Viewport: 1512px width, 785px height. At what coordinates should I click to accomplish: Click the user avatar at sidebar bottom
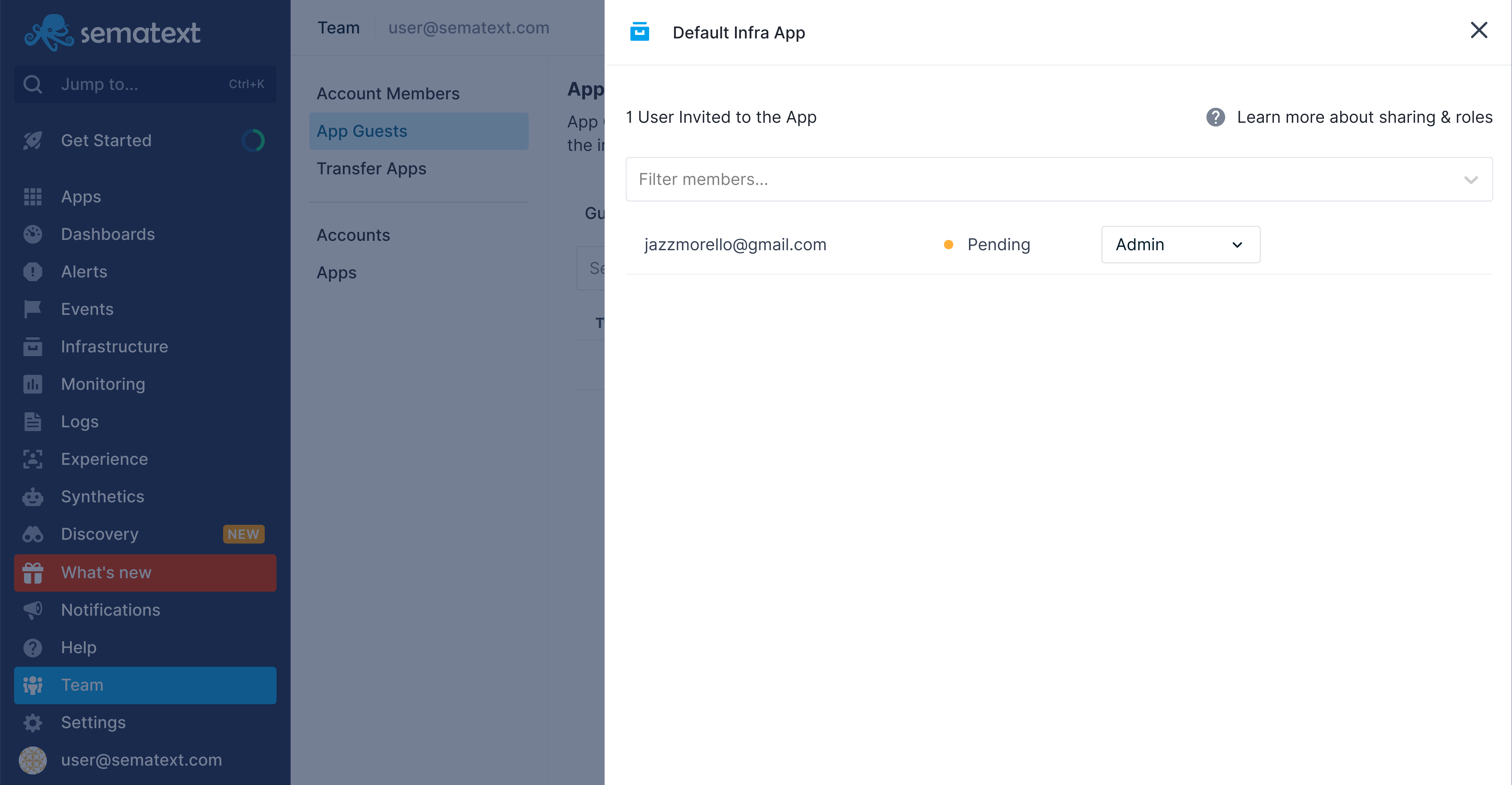[x=32, y=760]
